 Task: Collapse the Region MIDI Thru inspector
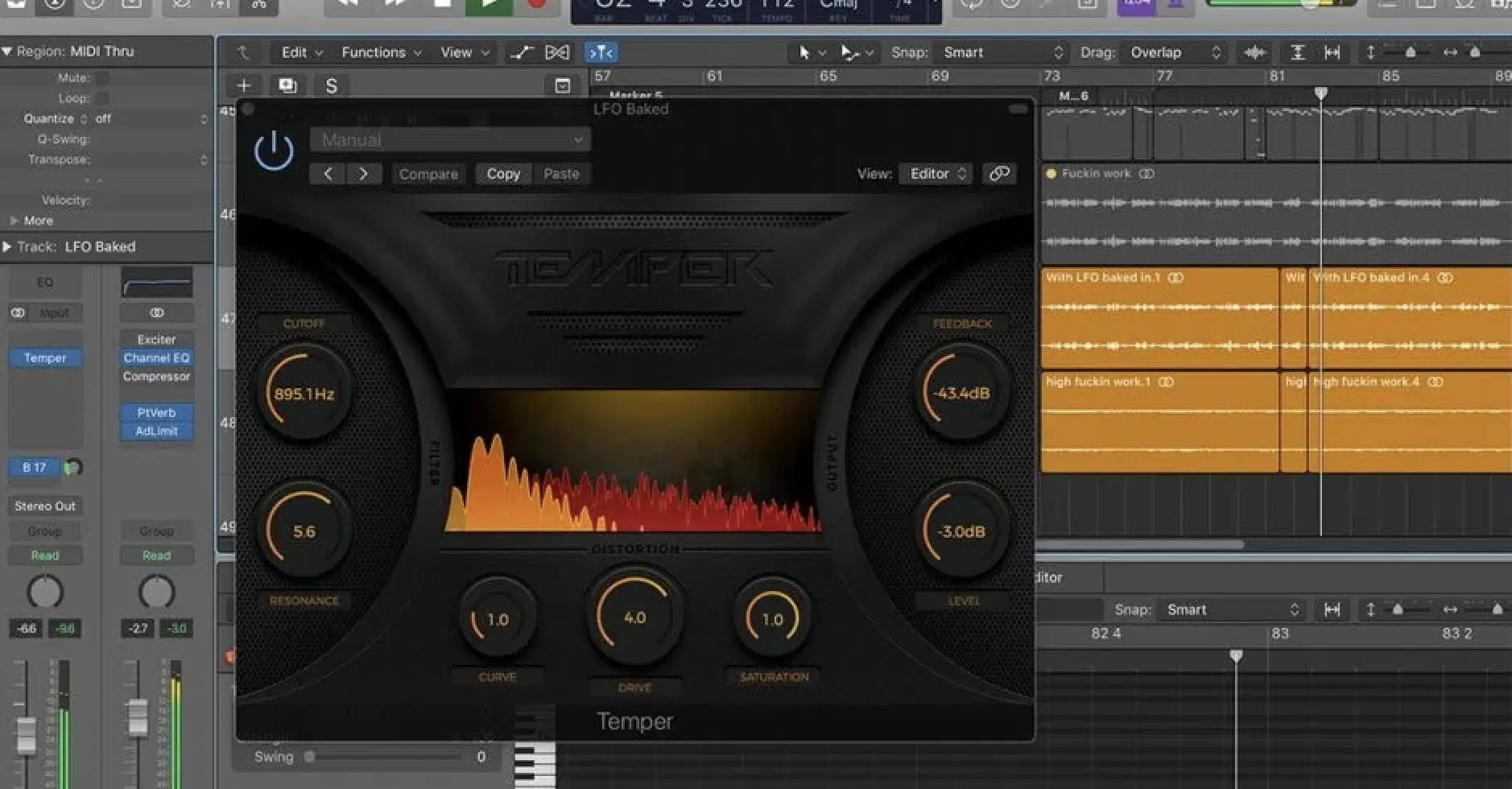[x=7, y=52]
